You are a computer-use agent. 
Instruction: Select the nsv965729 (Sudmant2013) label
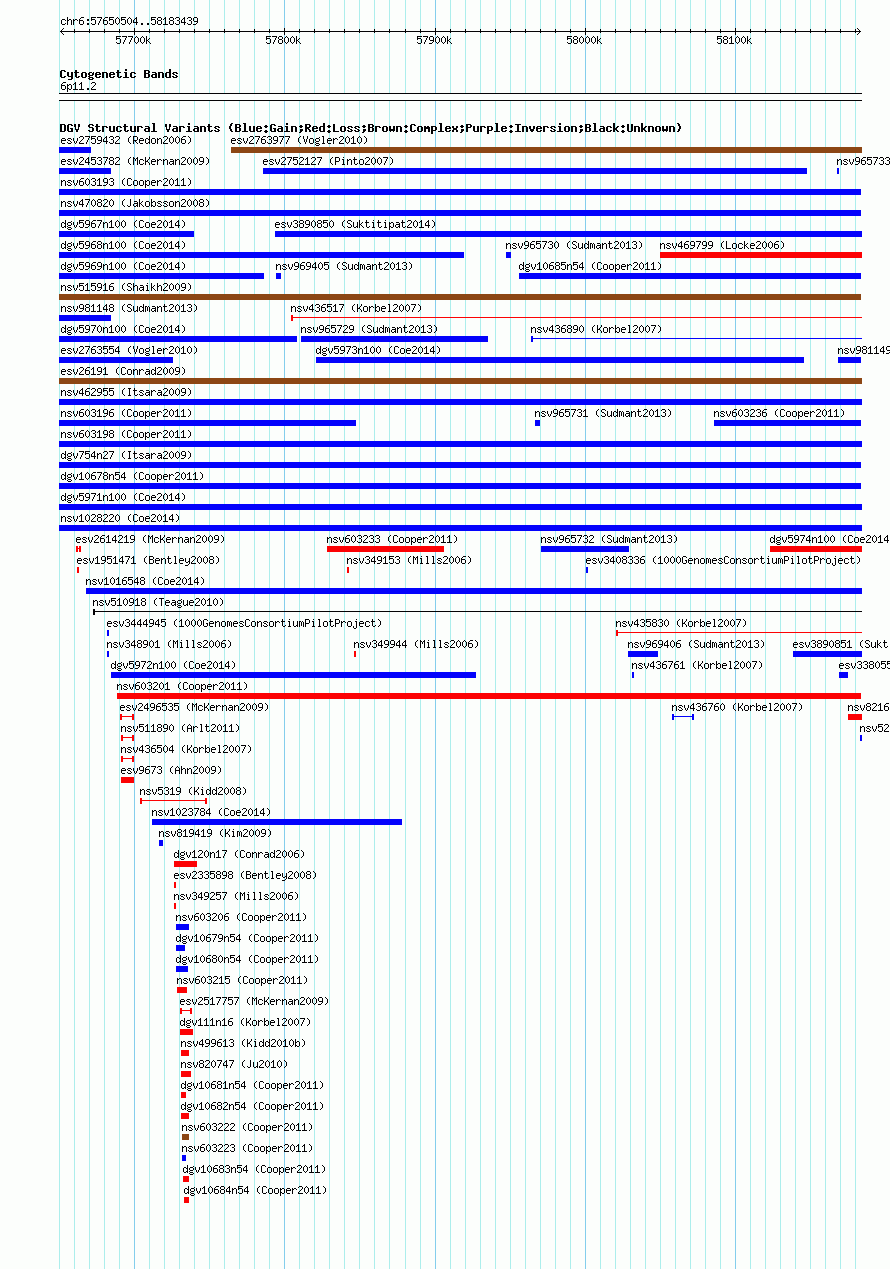(369, 329)
